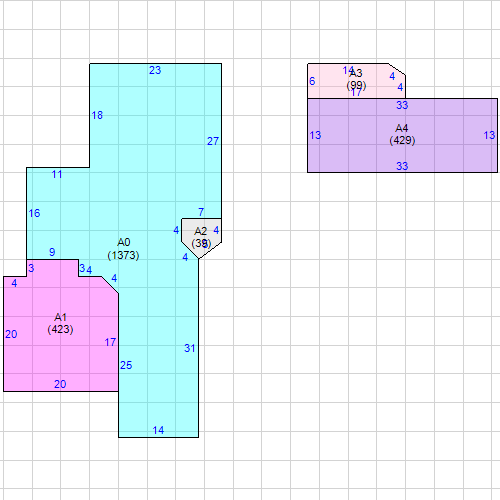This screenshot has height=500, width=500.
Task: Select the A4 (429) area label
Action: (x=402, y=134)
